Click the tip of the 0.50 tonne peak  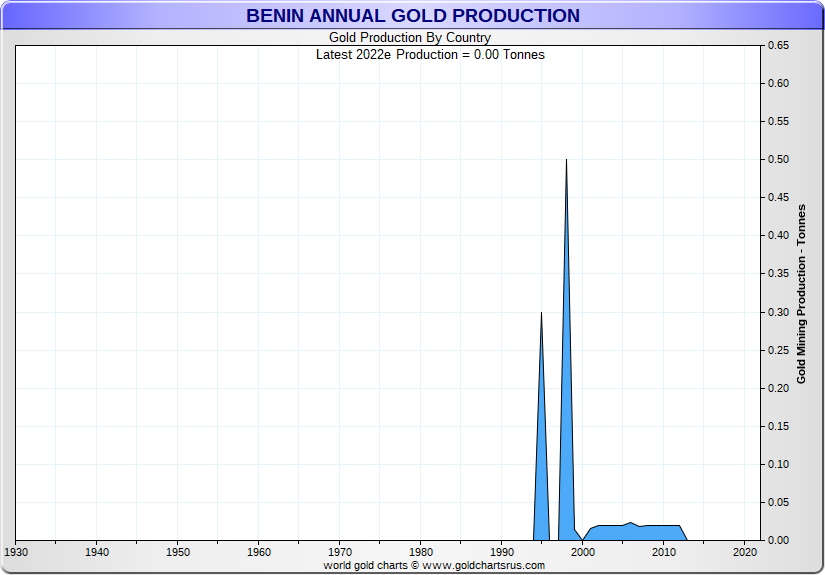[566, 161]
